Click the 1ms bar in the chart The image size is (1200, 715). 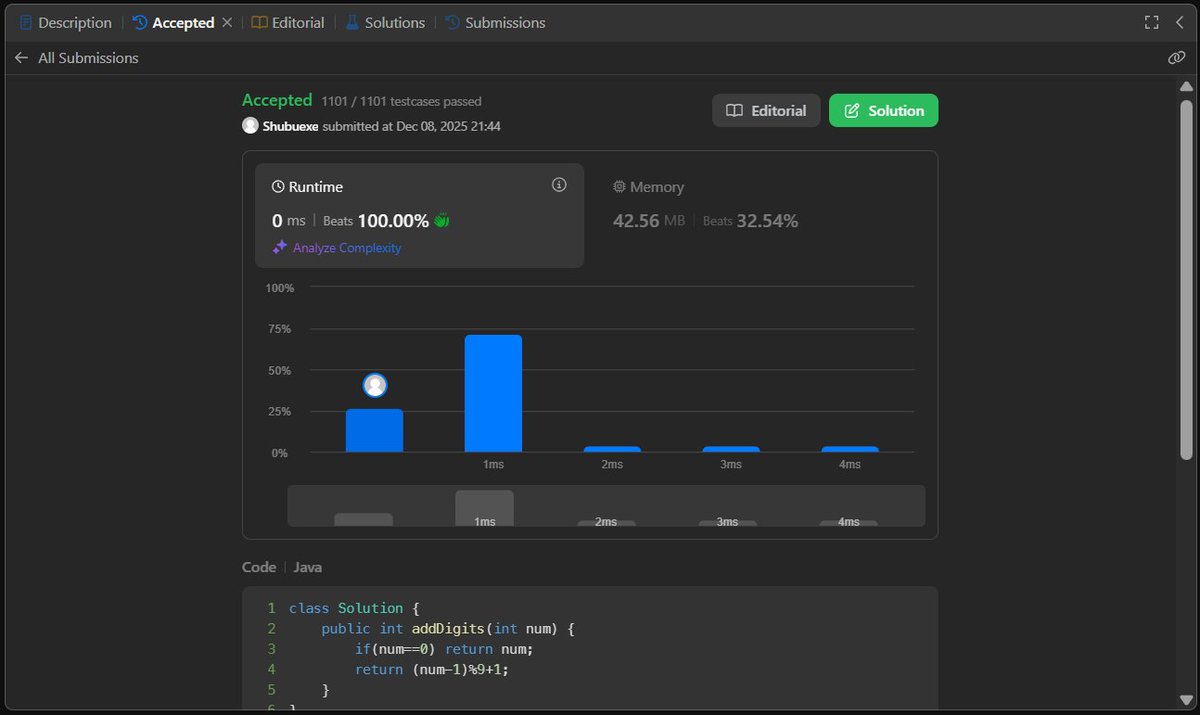[493, 393]
